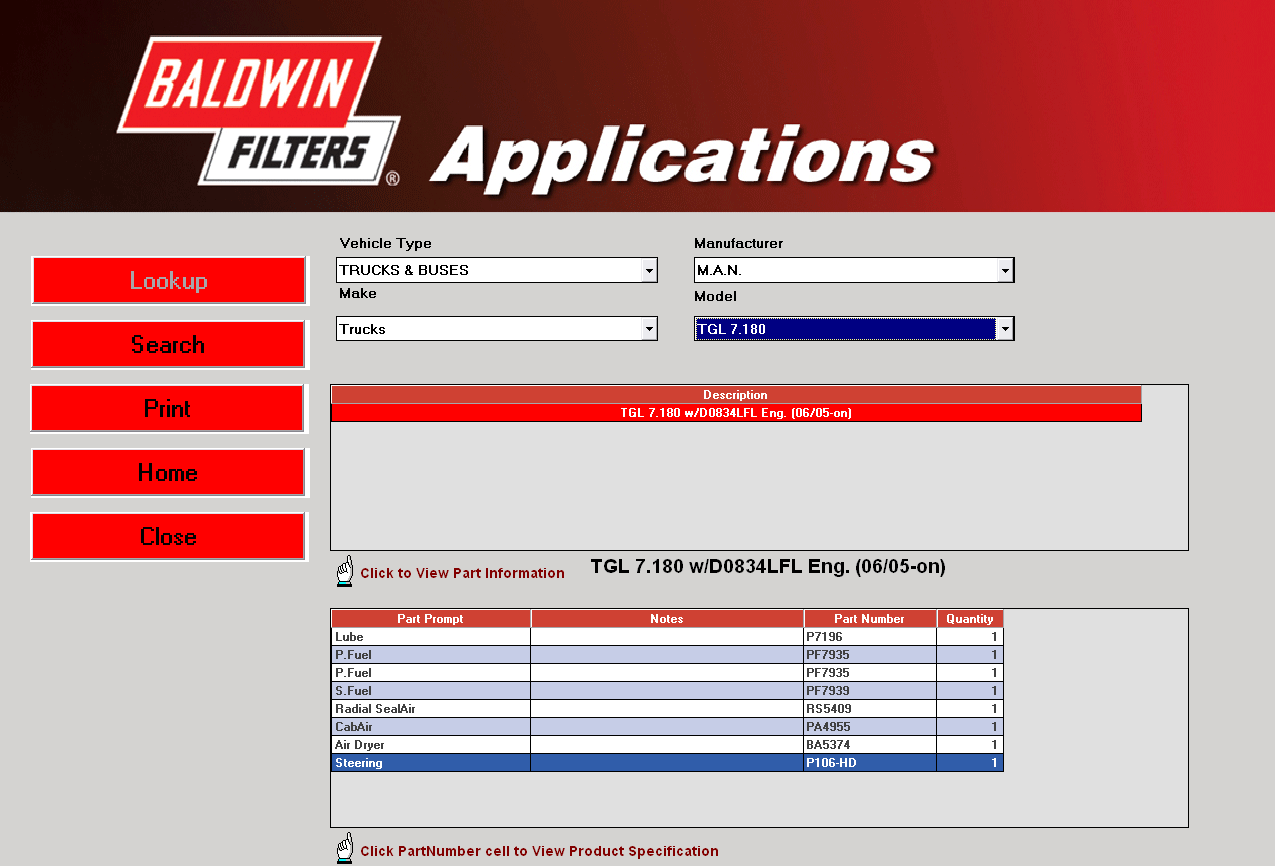Open the Vehicle Type dropdown
The width and height of the screenshot is (1275, 866).
(x=649, y=270)
